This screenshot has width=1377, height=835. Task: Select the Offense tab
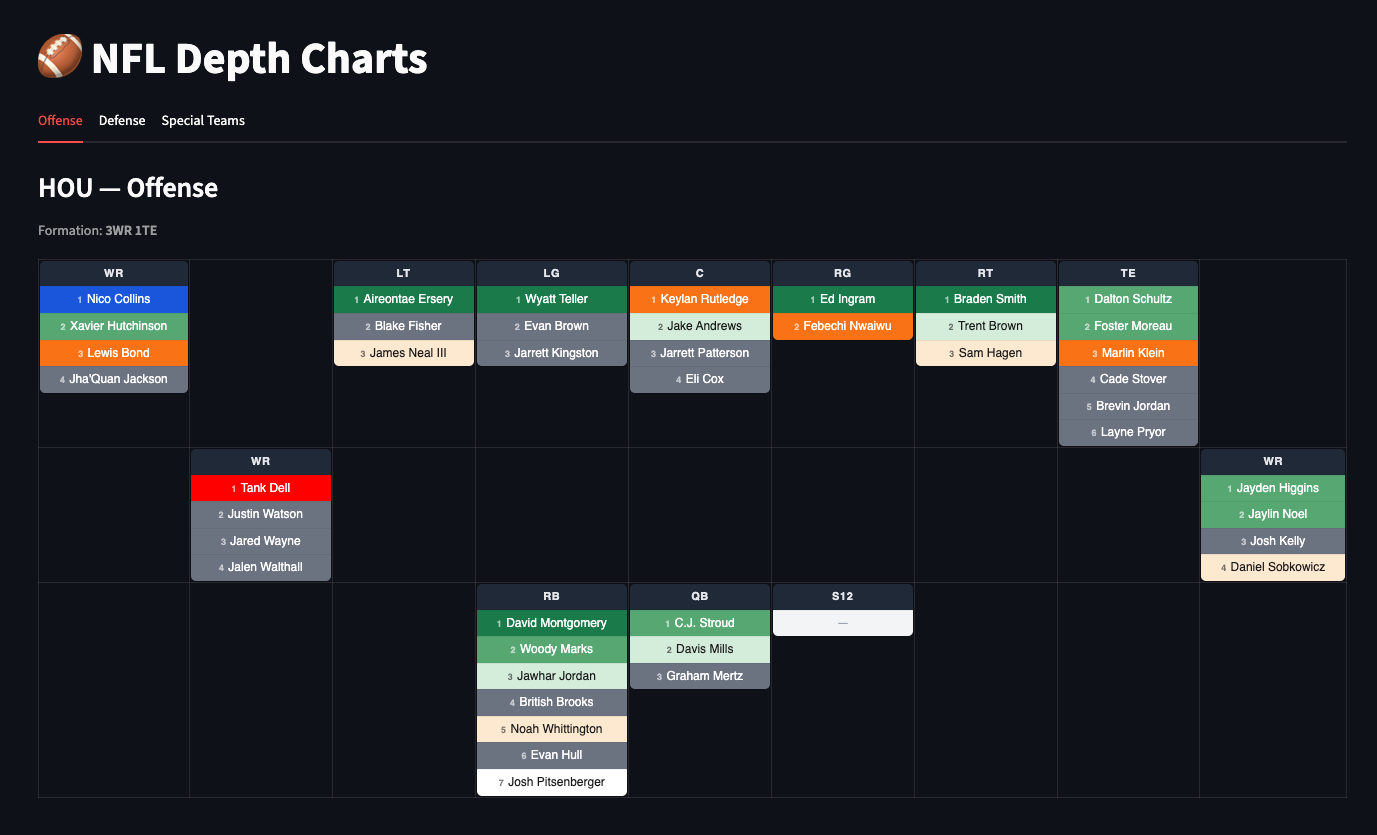point(60,120)
